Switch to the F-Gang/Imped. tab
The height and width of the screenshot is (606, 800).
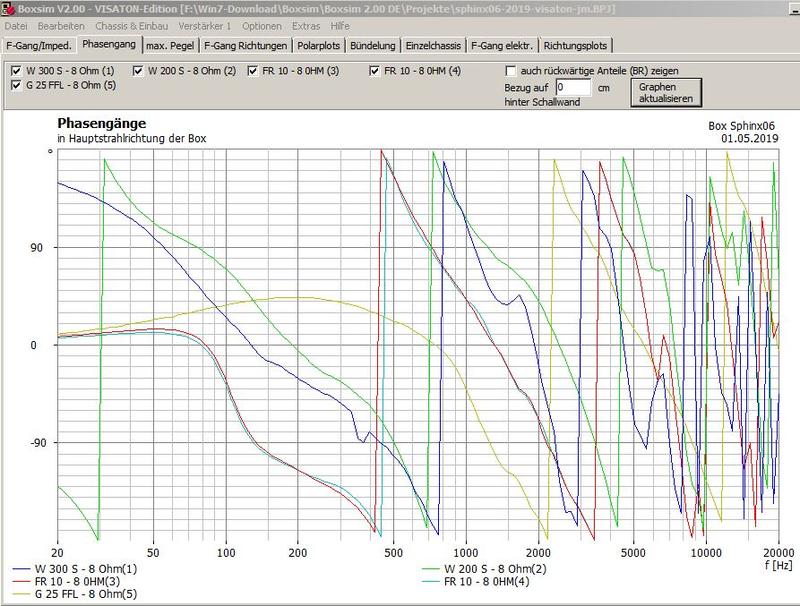[x=39, y=46]
